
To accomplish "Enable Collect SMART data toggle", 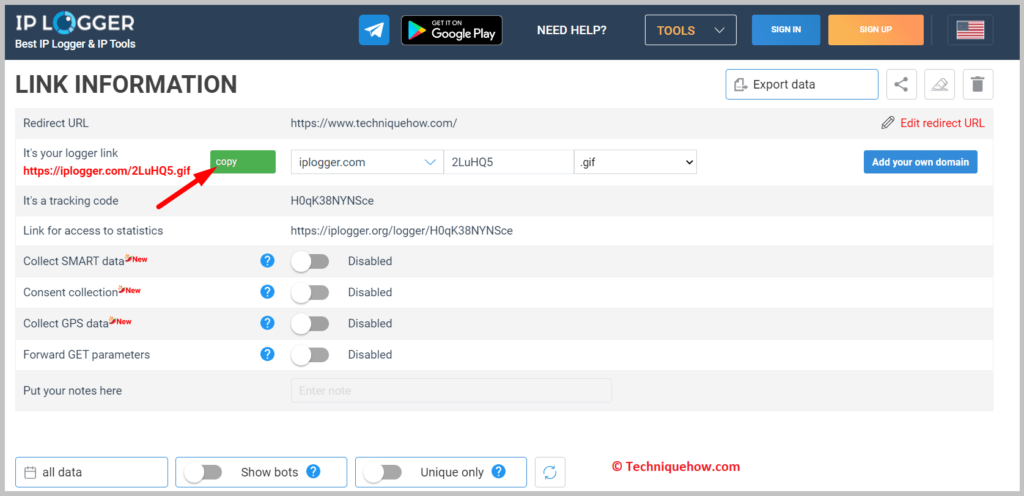I will pyautogui.click(x=310, y=261).
